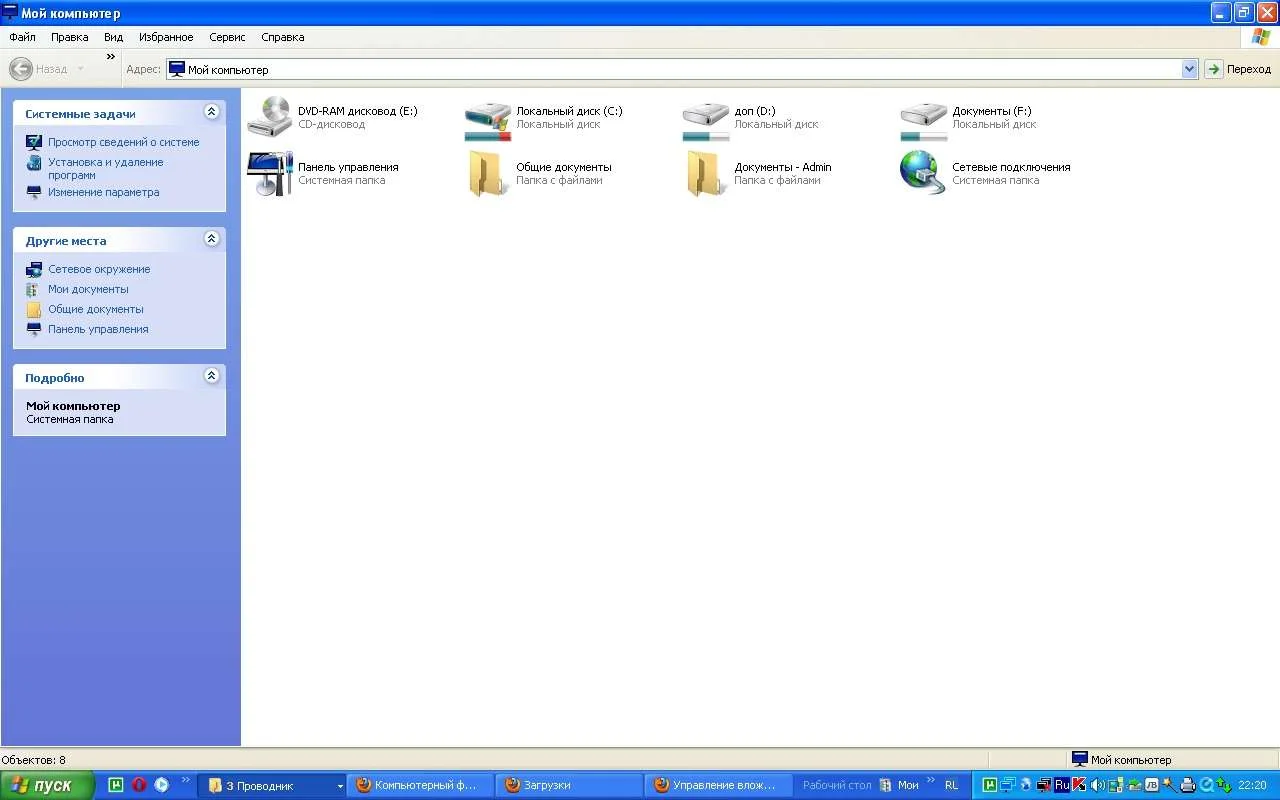Click the Мои toolbar label on taskbar

(x=908, y=785)
